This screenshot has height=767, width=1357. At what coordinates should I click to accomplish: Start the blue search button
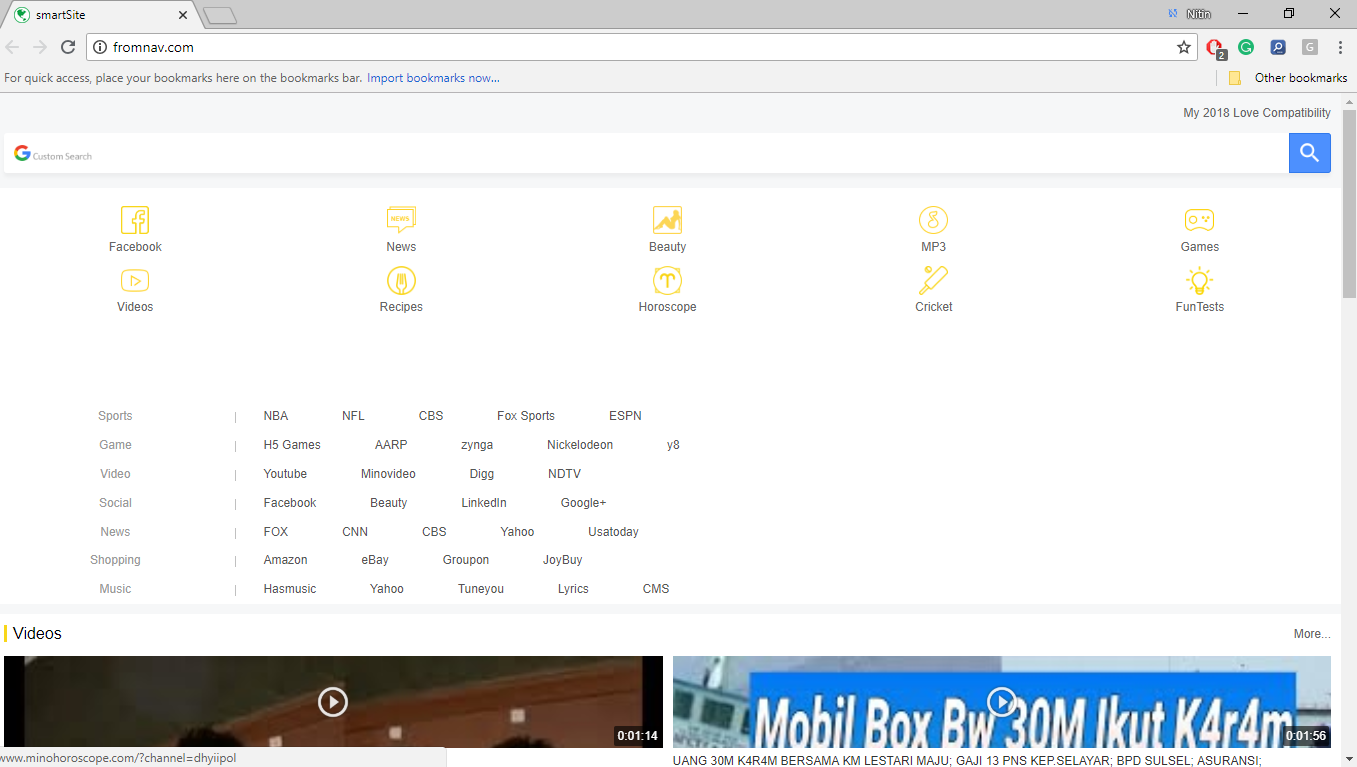(1309, 152)
